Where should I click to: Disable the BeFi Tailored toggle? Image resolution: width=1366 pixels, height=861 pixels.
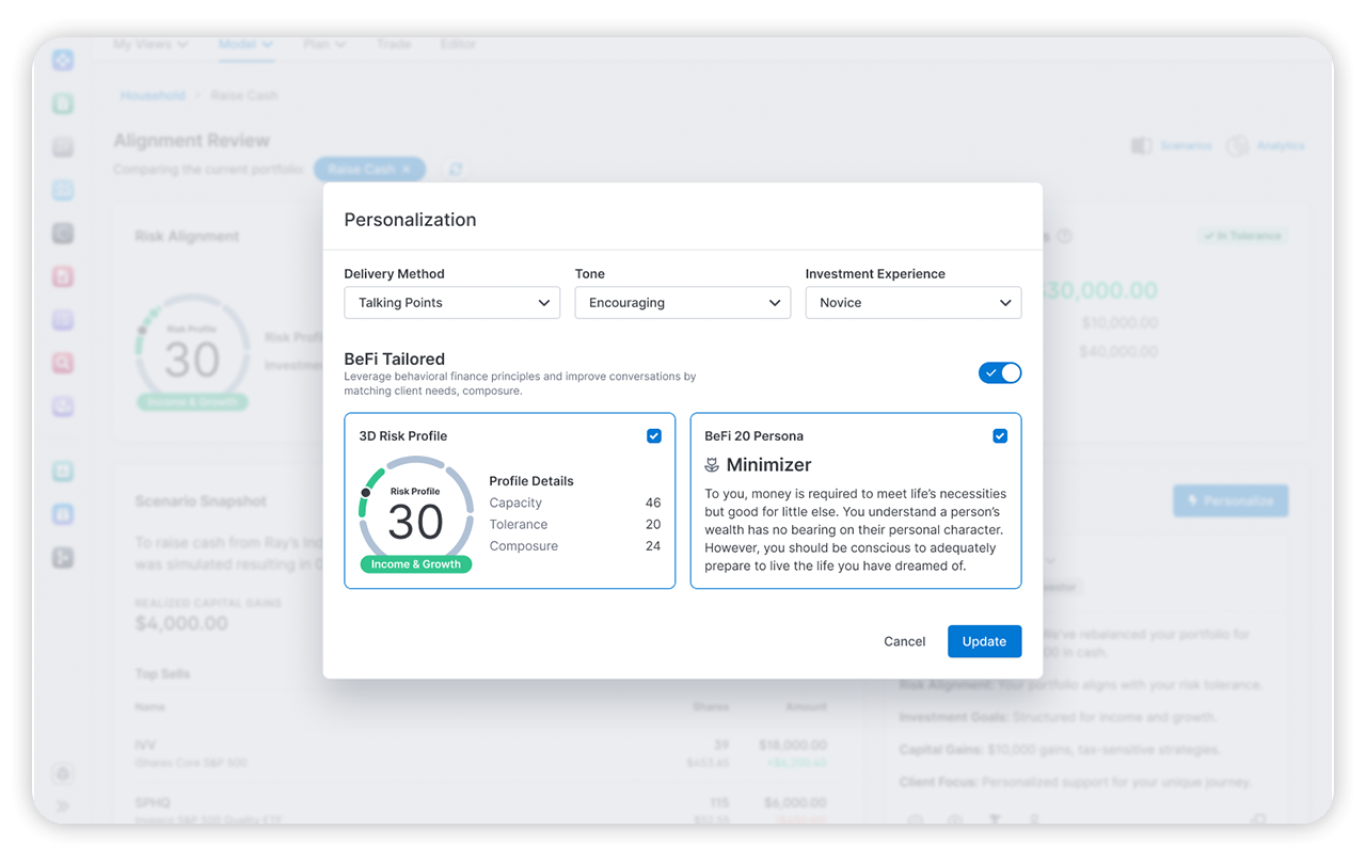[1000, 372]
